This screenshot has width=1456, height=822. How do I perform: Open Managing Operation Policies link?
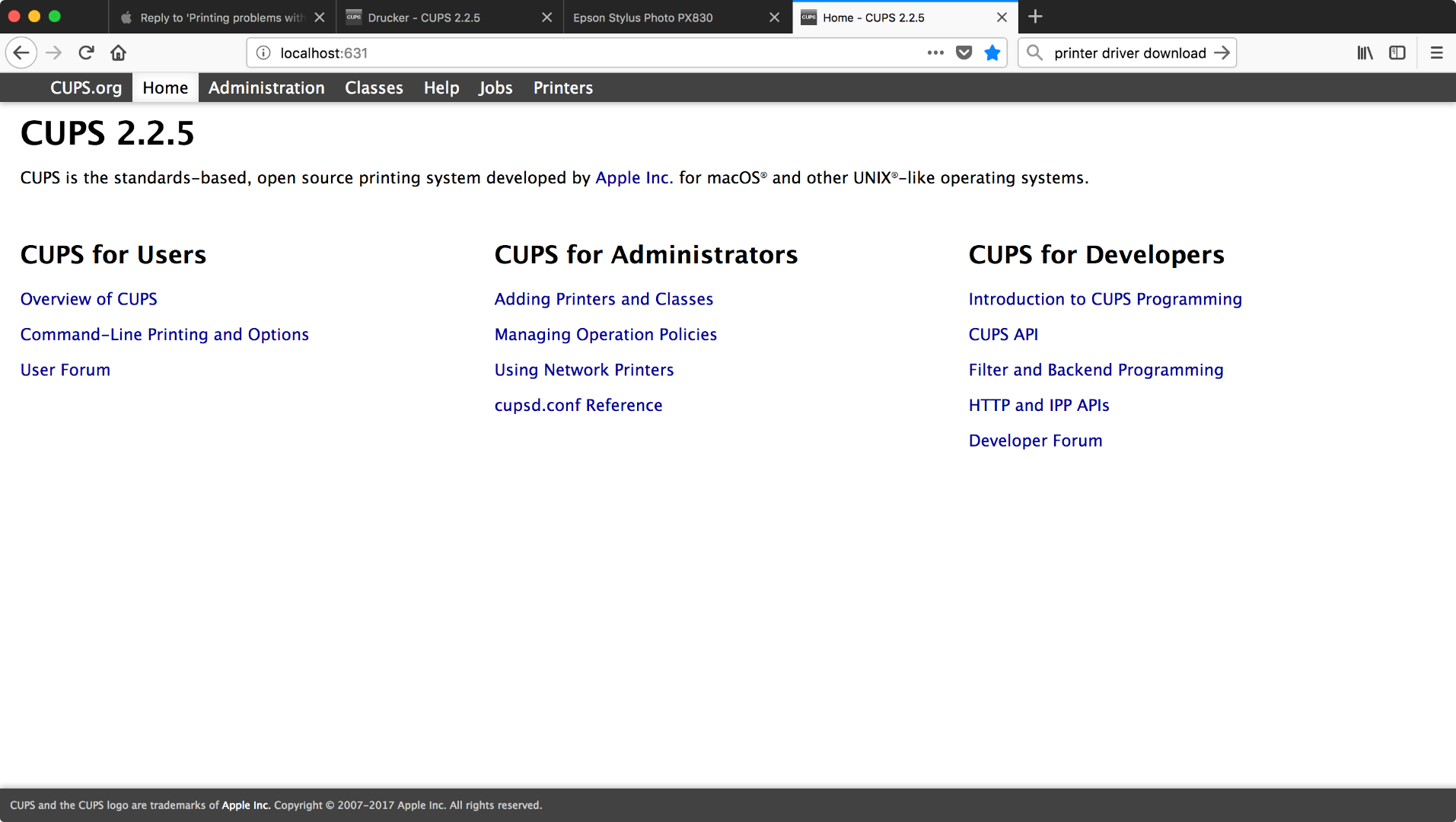(x=606, y=334)
